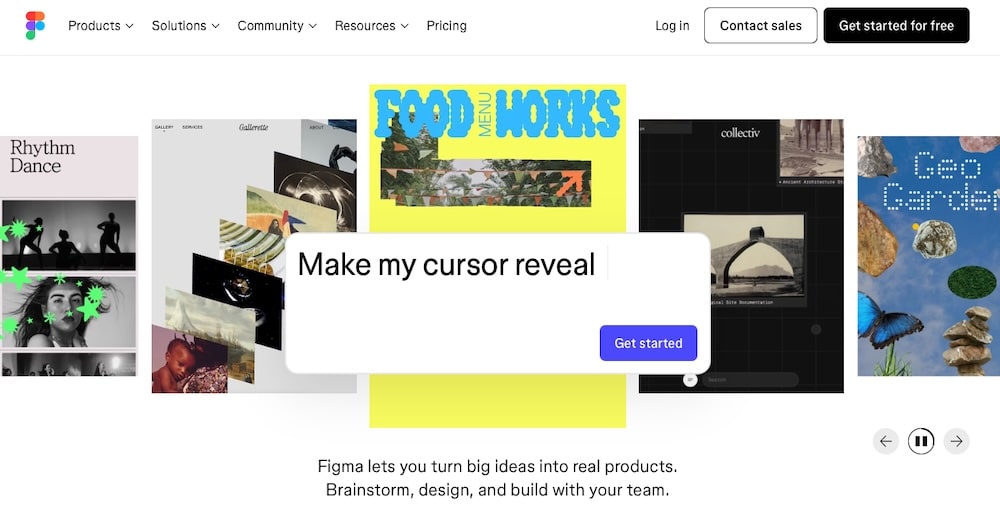Click the Contact sales button

click(x=760, y=26)
